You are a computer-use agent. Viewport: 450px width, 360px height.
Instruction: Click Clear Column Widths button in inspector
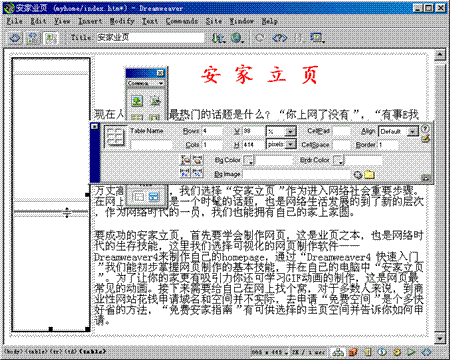[x=198, y=160]
